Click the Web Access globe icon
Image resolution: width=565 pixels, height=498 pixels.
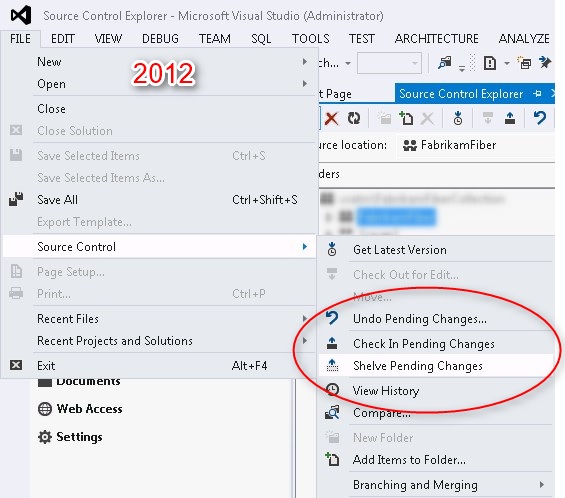[45, 409]
